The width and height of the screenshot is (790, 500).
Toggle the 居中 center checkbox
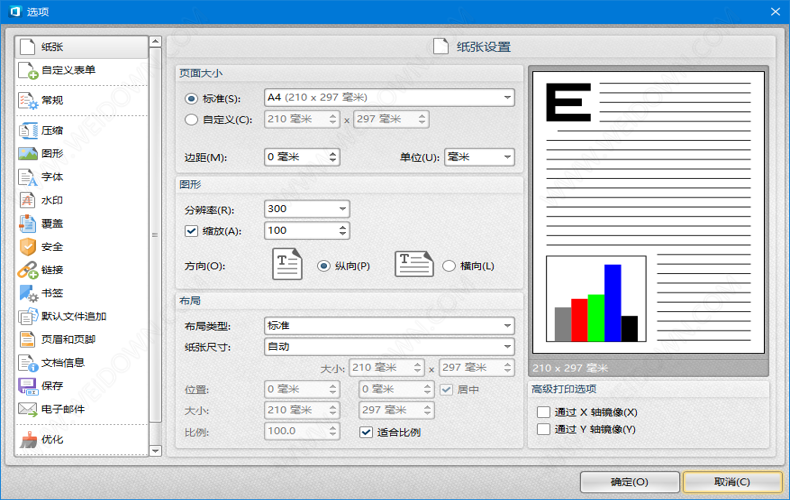coord(446,389)
